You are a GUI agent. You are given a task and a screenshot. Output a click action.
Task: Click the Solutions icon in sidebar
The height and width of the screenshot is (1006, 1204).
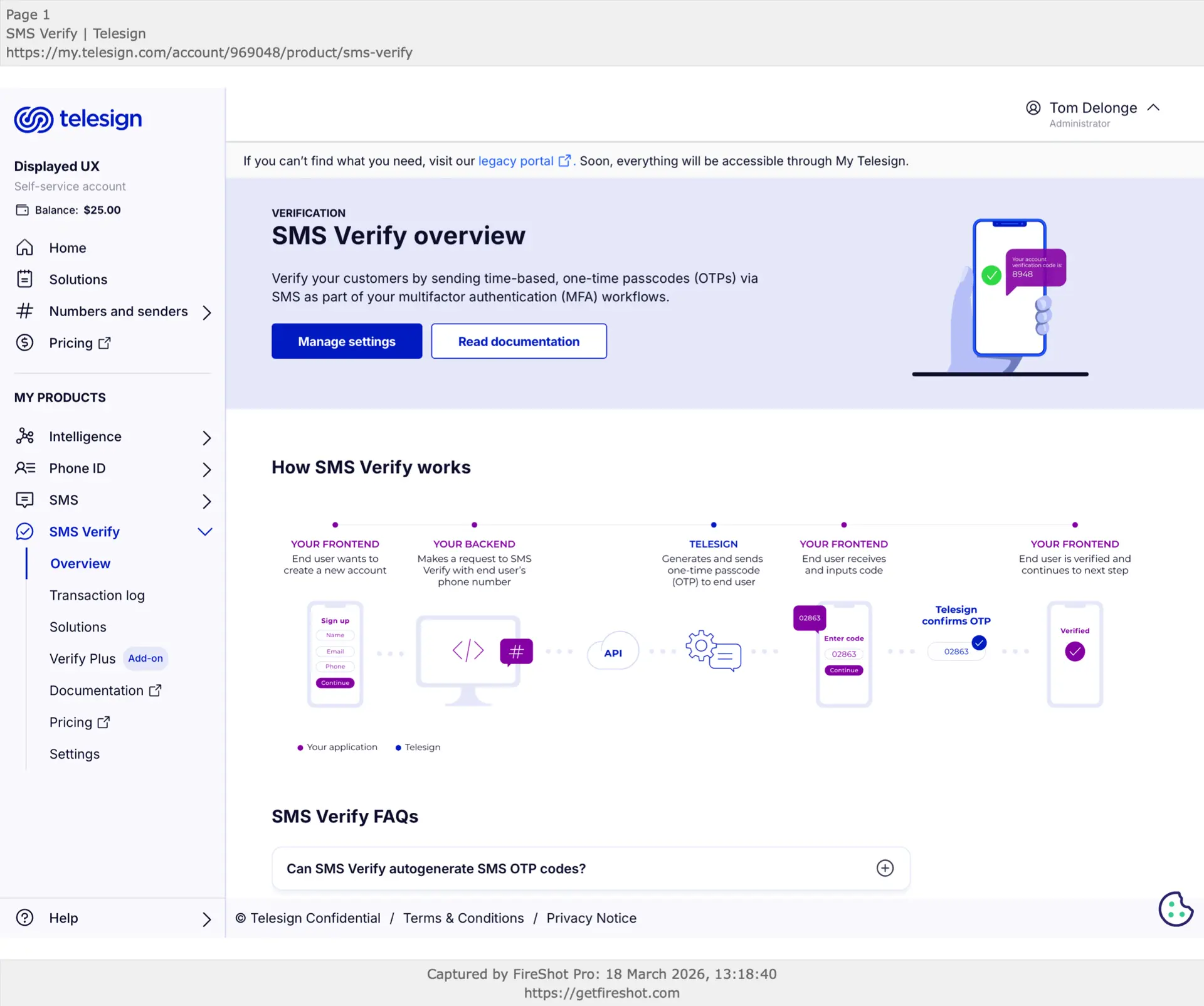click(x=24, y=279)
